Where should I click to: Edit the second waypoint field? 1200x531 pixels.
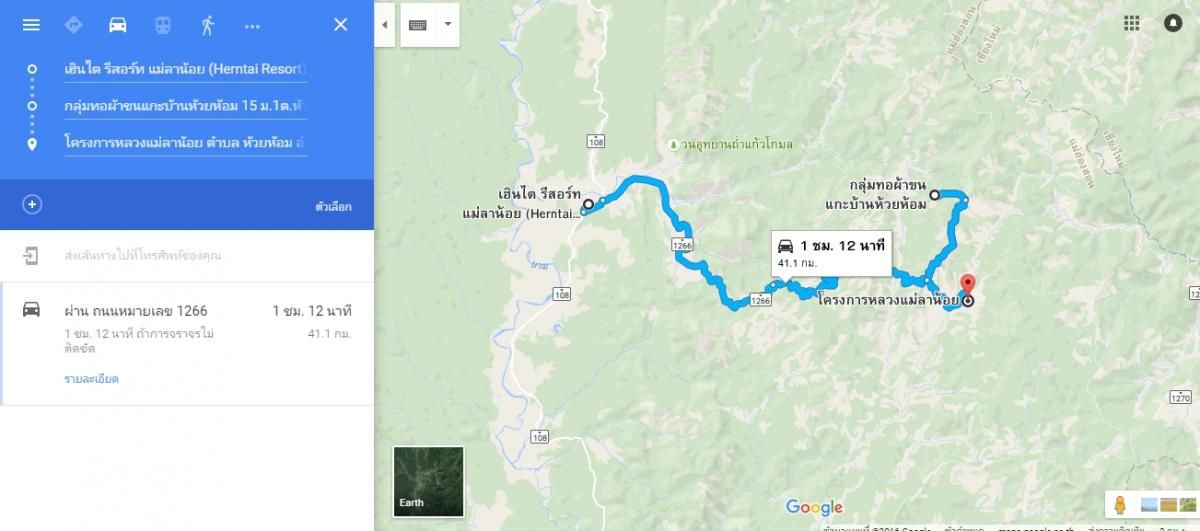coord(184,105)
